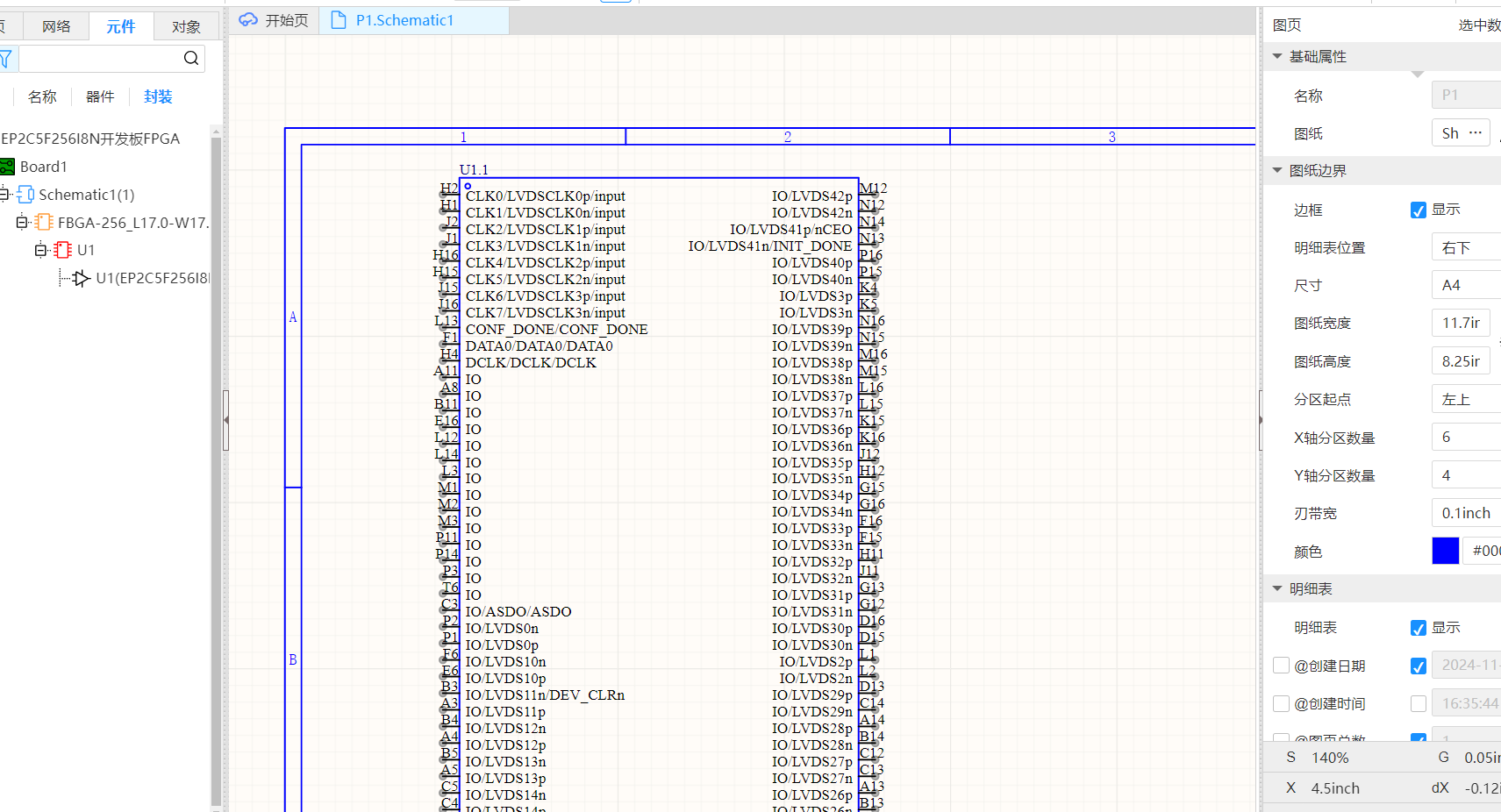Click the Schematic1 sheet icon in tree
Image resolution: width=1501 pixels, height=812 pixels.
[x=25, y=195]
